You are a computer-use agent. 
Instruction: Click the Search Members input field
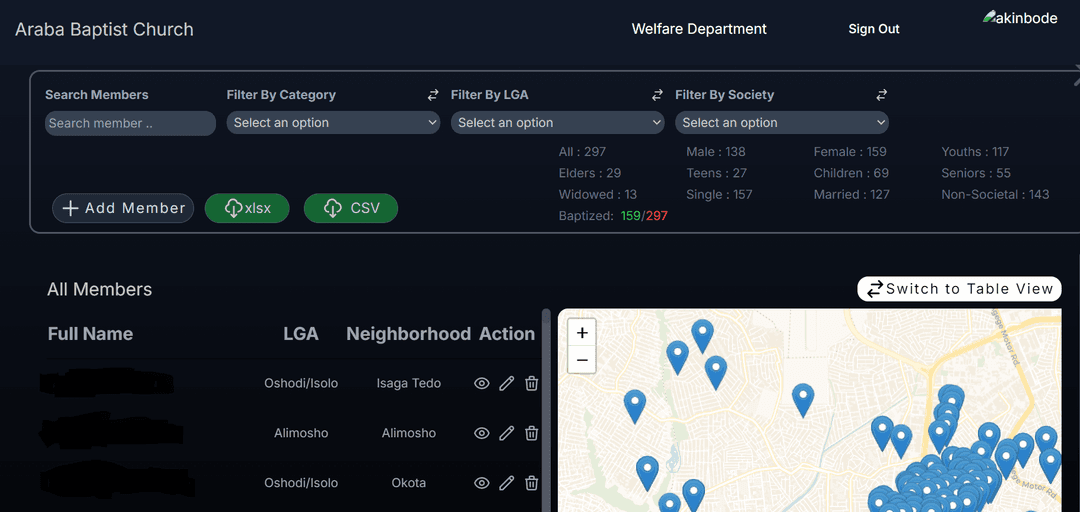pyautogui.click(x=130, y=123)
